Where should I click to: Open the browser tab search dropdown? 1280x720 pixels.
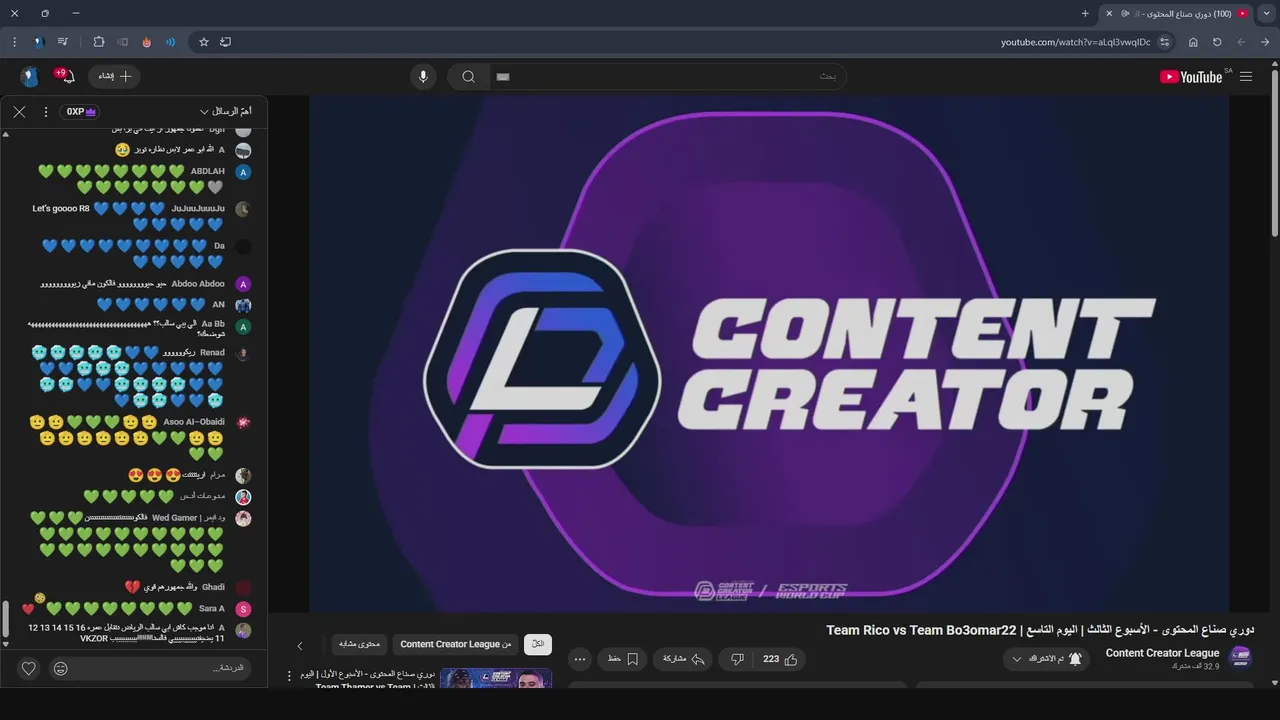click(1266, 13)
